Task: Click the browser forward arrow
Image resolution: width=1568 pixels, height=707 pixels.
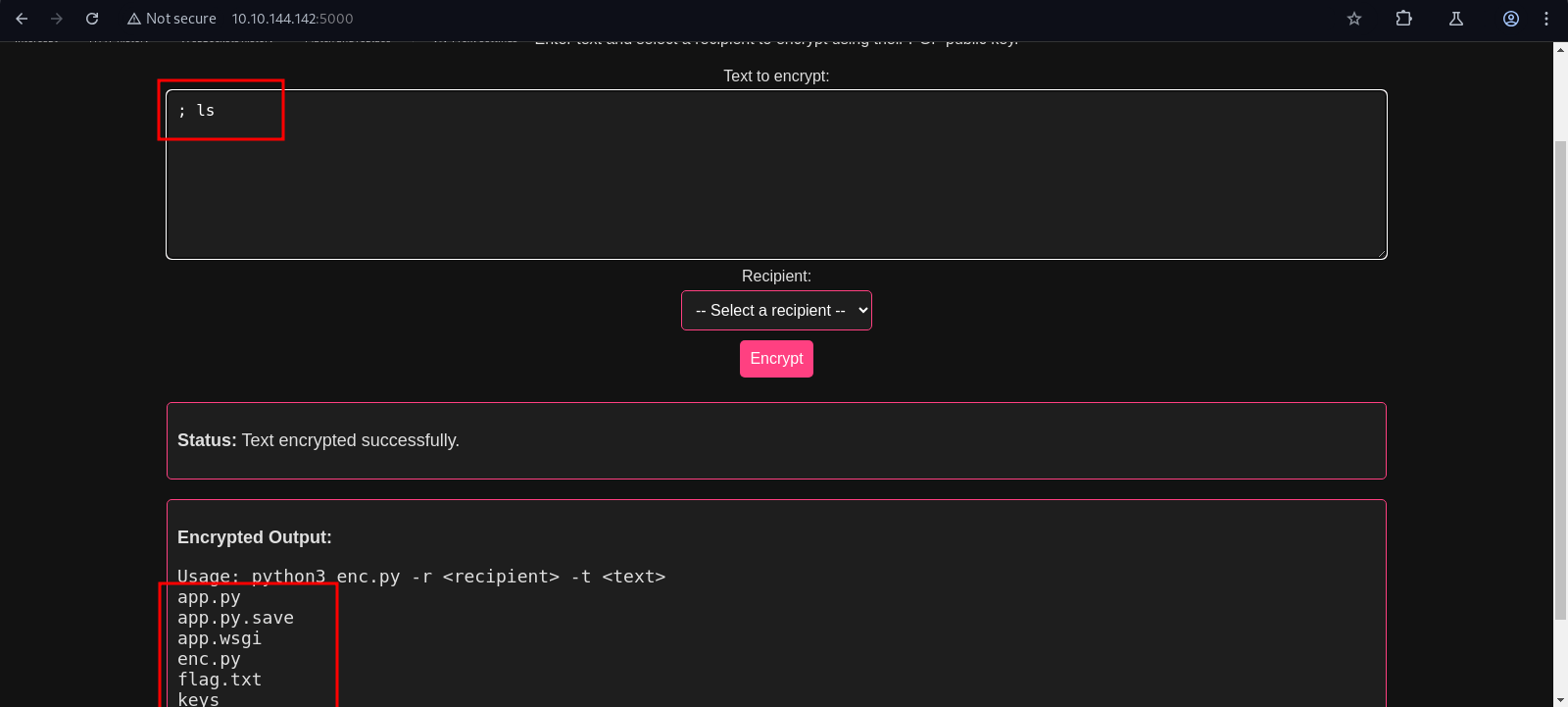Action: [x=57, y=19]
